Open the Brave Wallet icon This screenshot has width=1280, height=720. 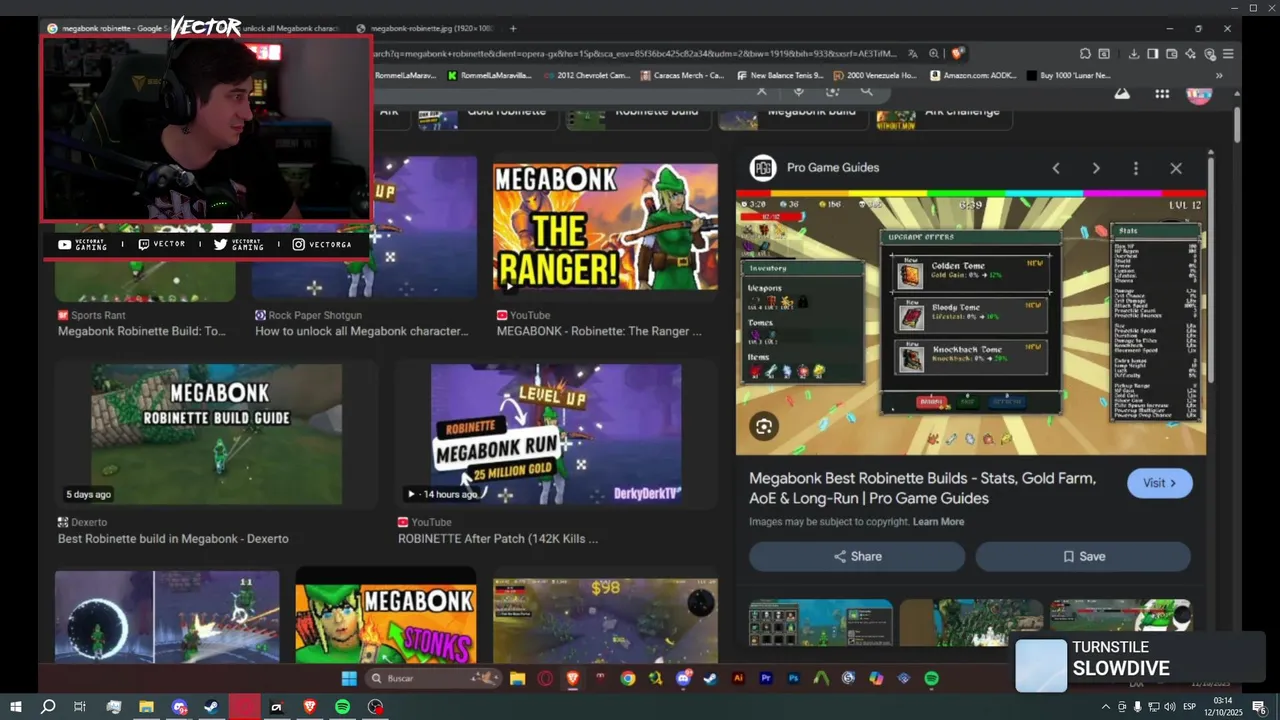point(1172,54)
